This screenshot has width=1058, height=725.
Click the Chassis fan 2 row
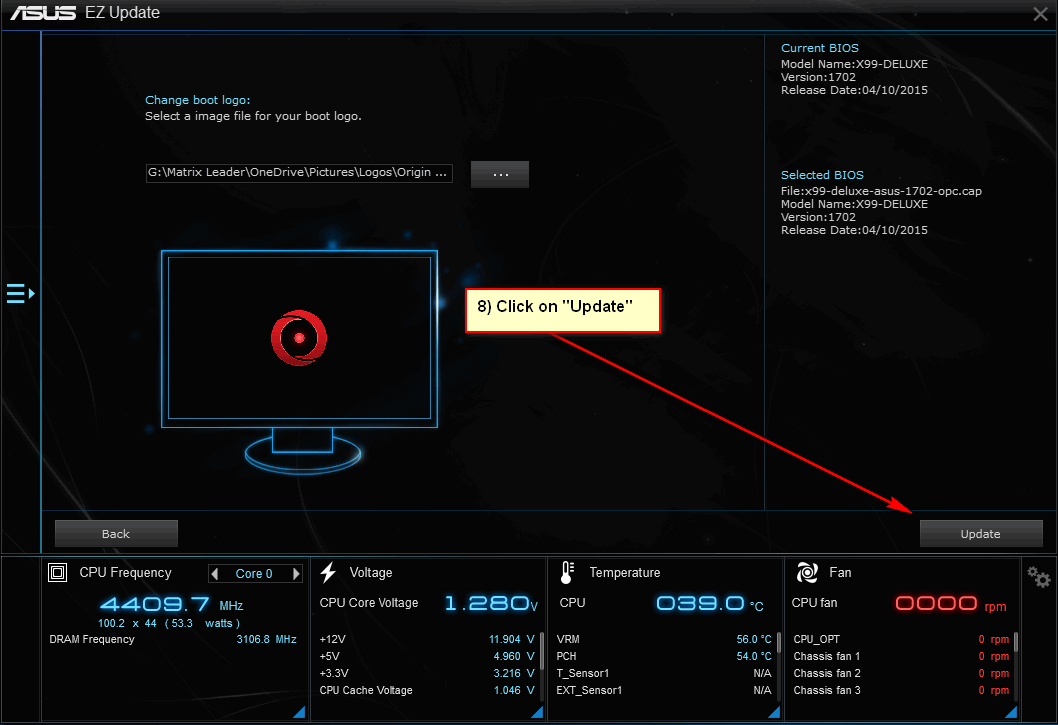(901, 673)
